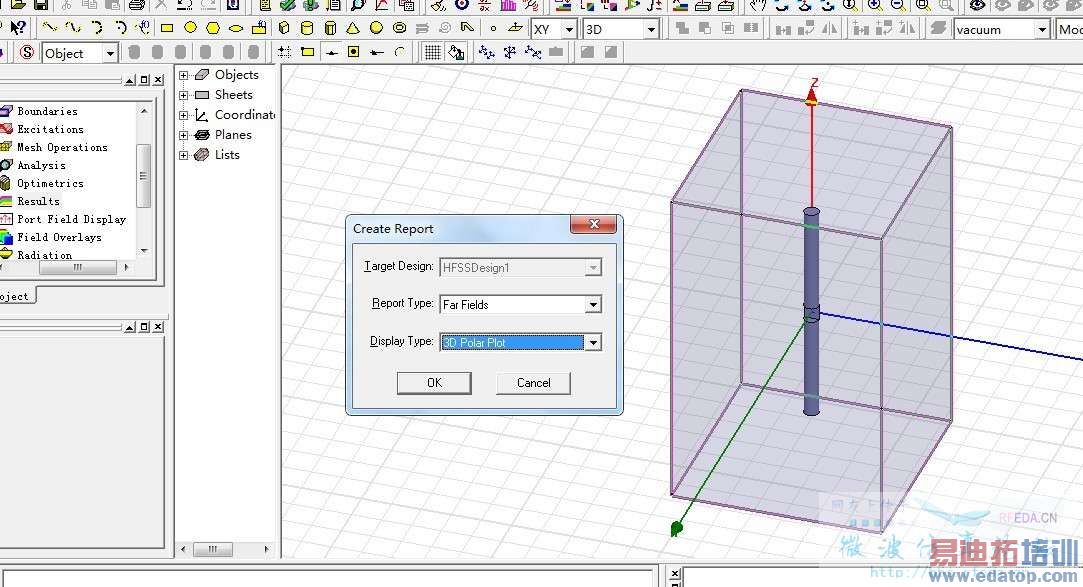
Task: Switch to the Project tab
Action: point(15,296)
